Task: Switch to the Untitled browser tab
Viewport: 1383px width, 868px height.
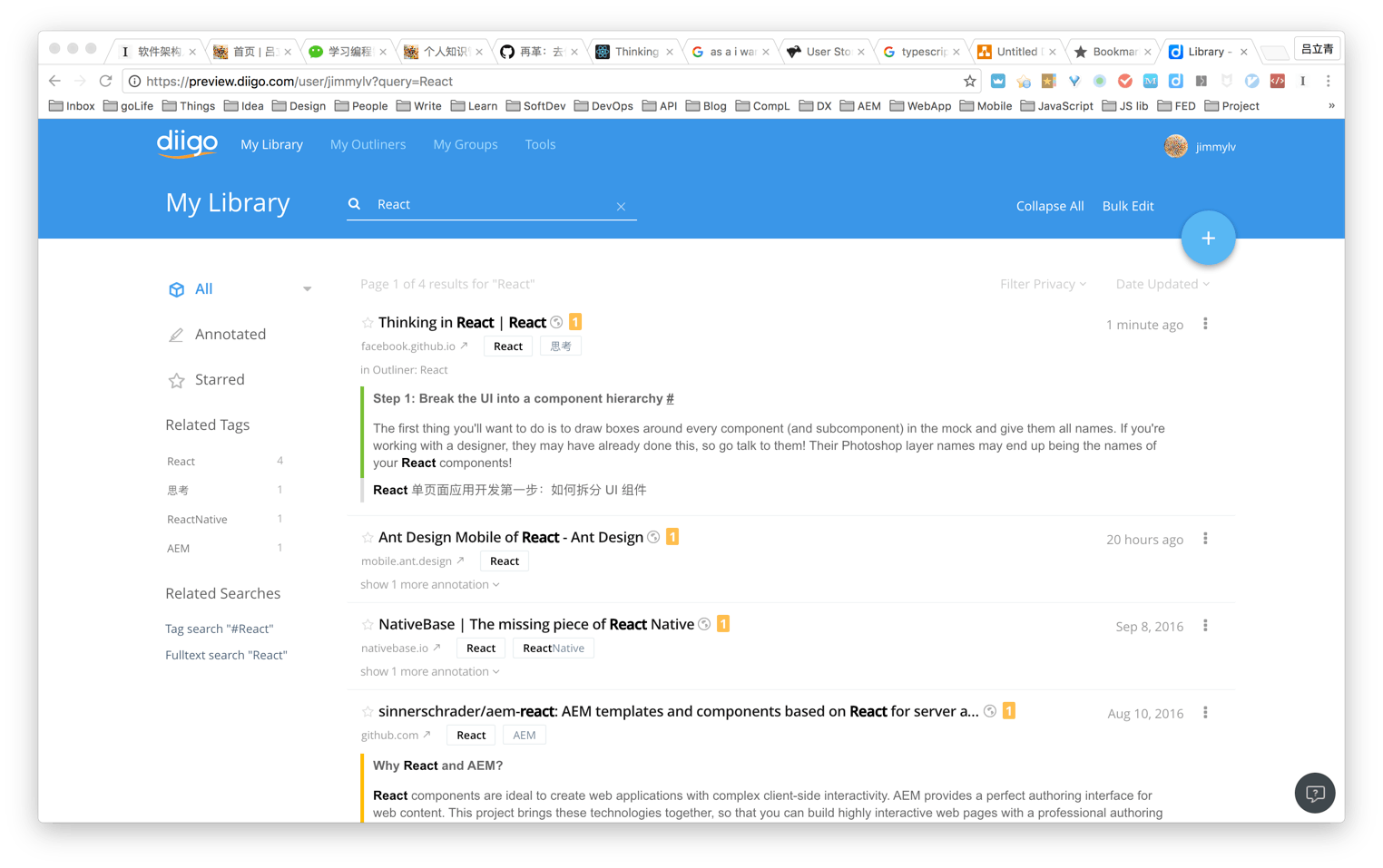Action: tap(1017, 52)
